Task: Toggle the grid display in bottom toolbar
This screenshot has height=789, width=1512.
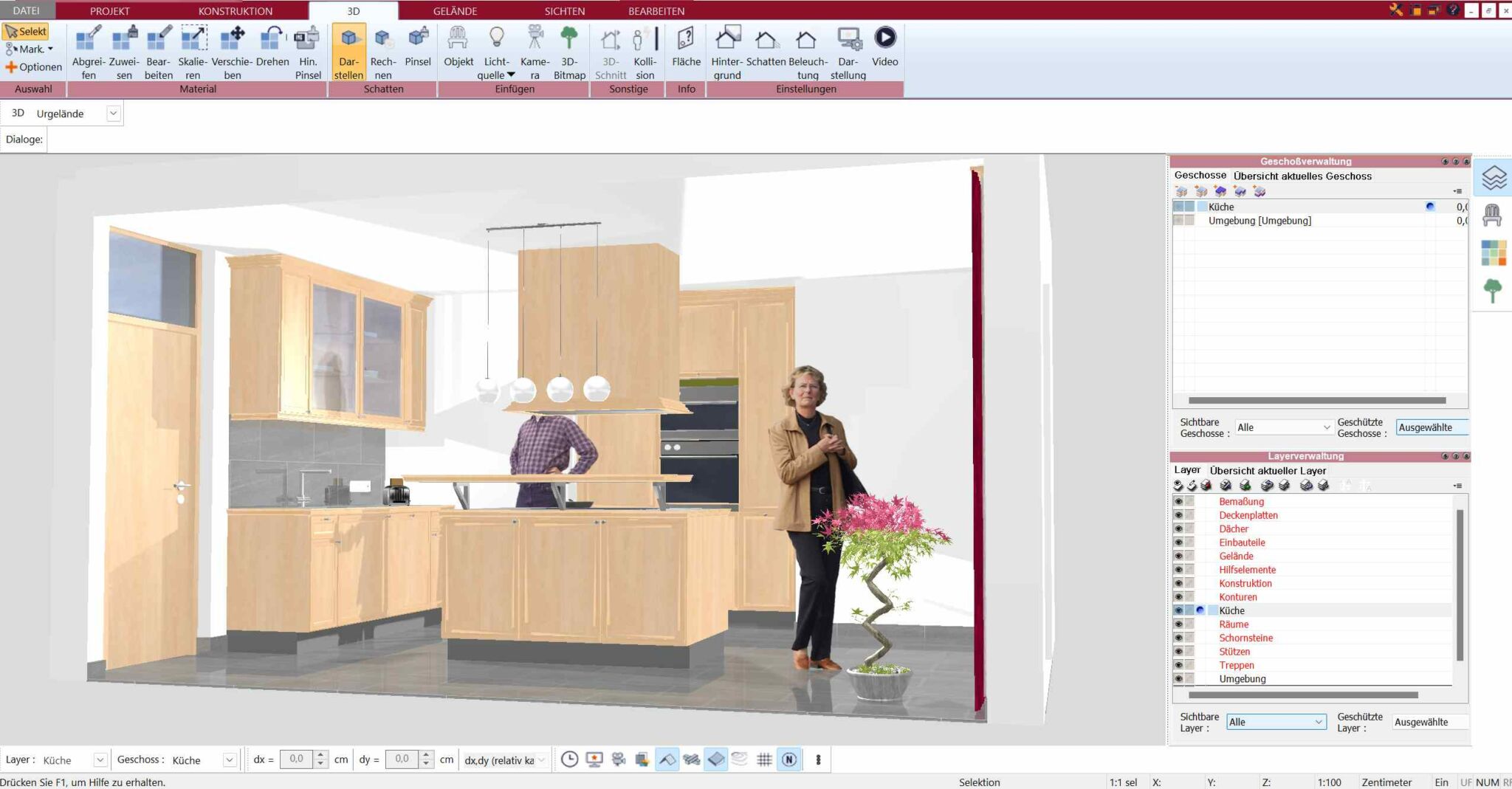Action: (x=766, y=759)
